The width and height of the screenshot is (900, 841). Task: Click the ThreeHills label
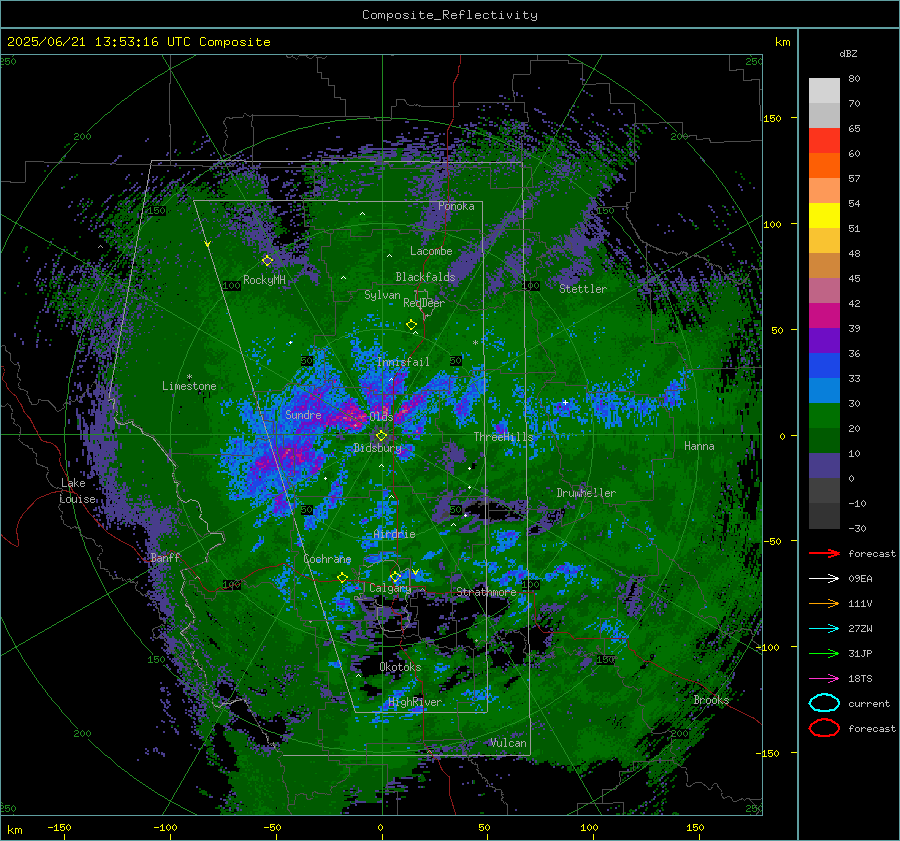point(503,437)
